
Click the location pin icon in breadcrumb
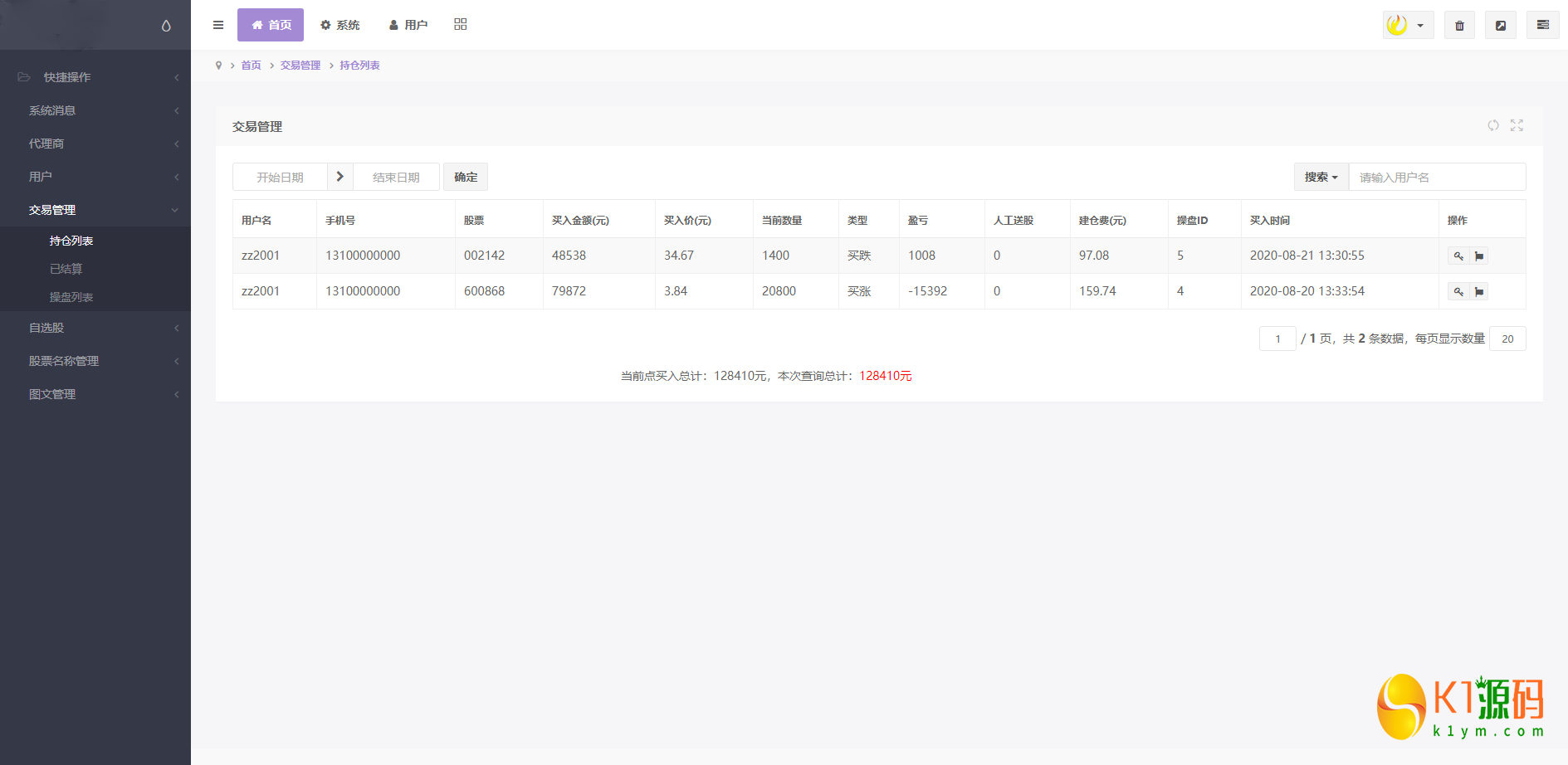pyautogui.click(x=218, y=66)
